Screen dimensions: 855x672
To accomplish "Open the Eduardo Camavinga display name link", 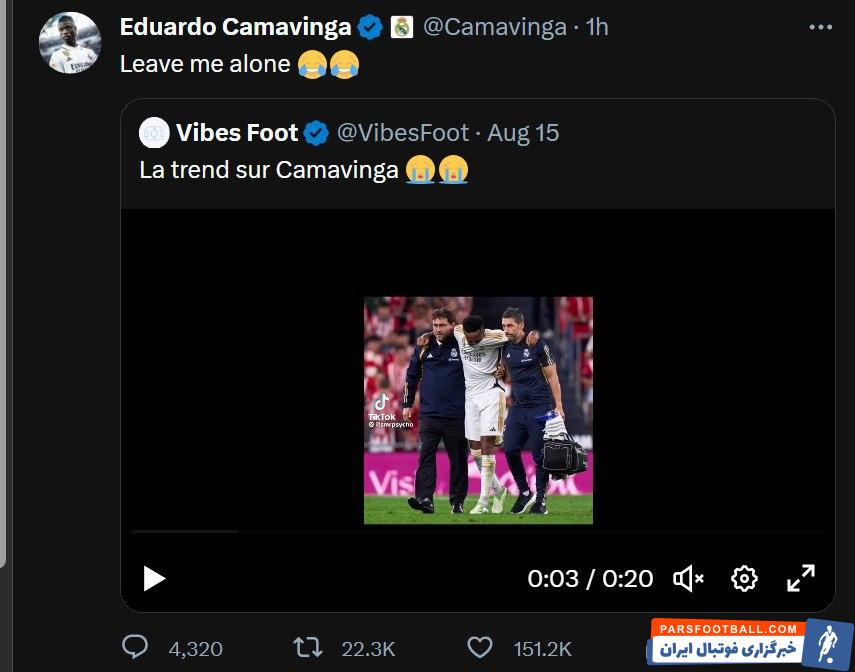I will tap(235, 28).
